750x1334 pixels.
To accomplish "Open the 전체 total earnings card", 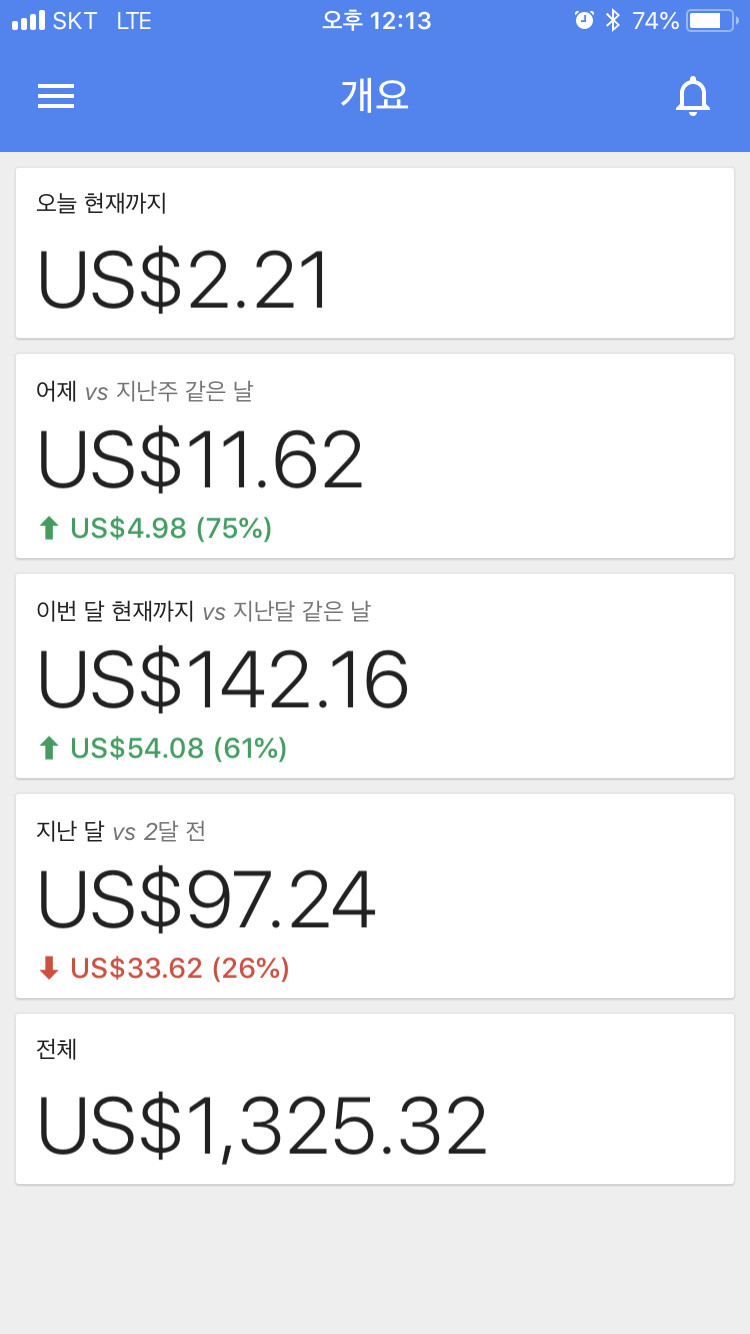I will (375, 1099).
